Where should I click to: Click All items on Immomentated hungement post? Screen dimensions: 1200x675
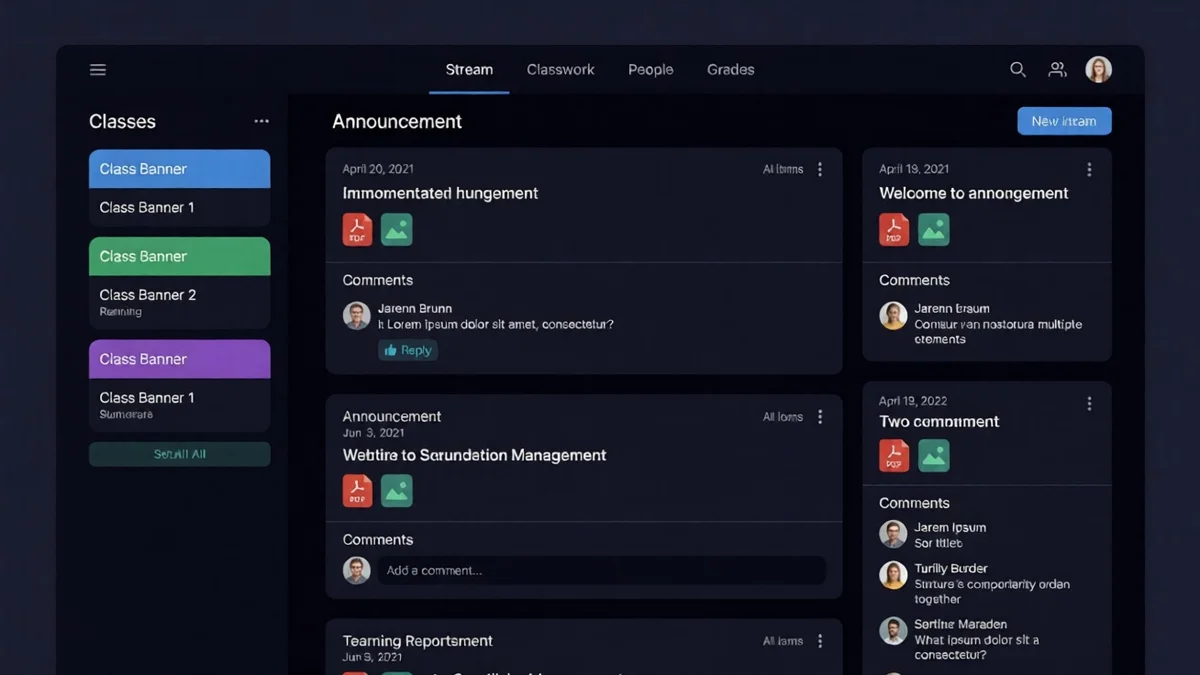(x=783, y=169)
